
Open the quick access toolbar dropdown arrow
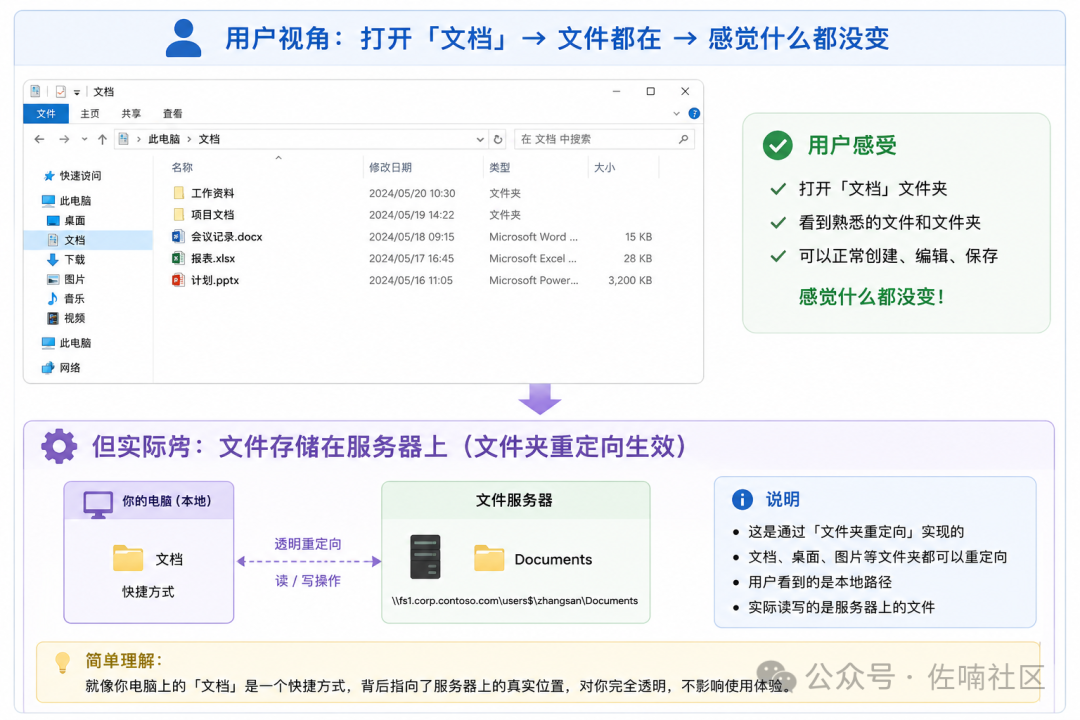click(76, 92)
